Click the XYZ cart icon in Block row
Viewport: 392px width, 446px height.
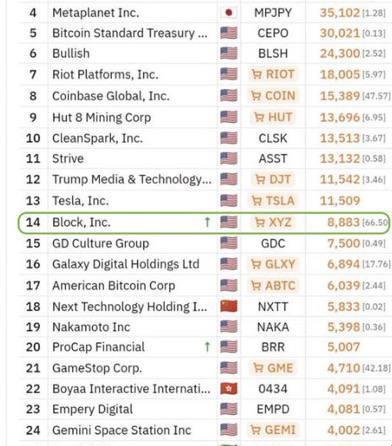click(x=260, y=222)
